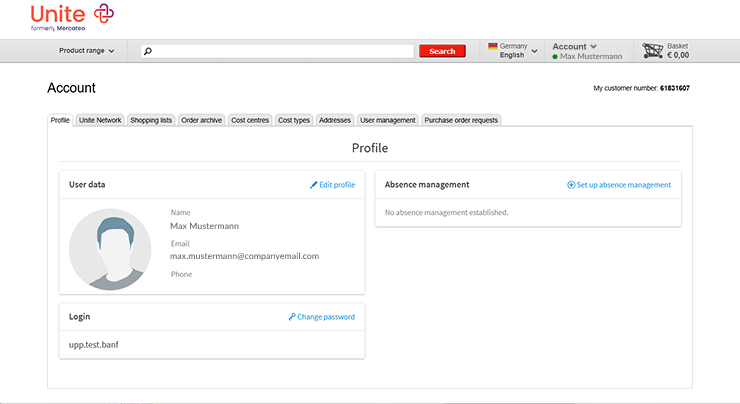740x404 pixels.
Task: Open the shopping basket icon
Action: [x=653, y=50]
